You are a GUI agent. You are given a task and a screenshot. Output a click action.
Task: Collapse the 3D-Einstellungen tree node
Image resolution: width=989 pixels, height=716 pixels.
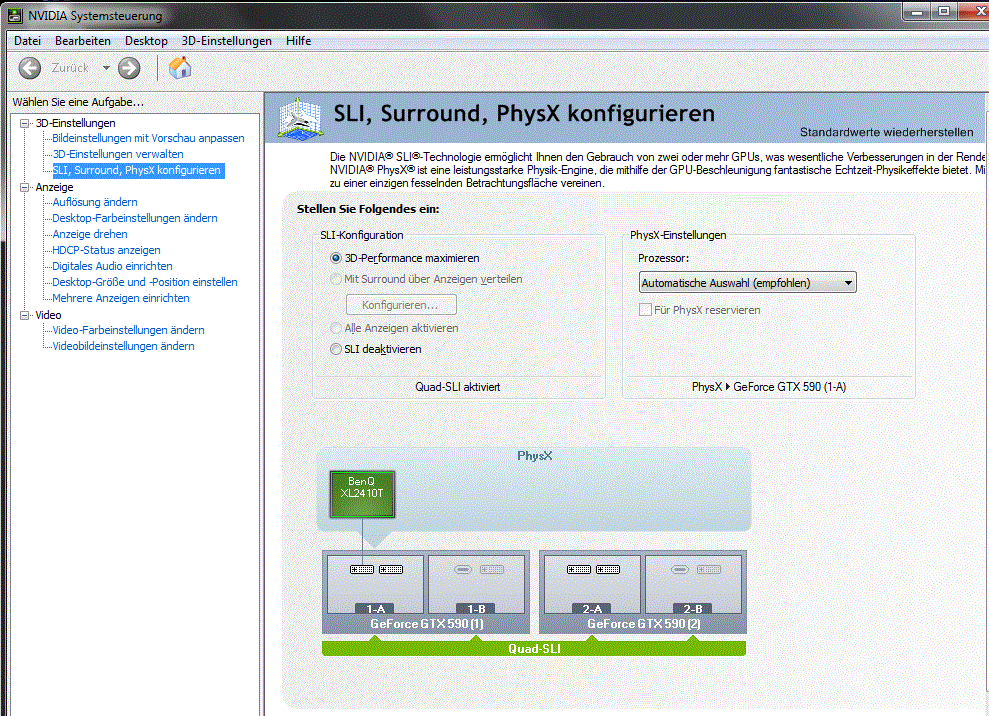(x=25, y=123)
